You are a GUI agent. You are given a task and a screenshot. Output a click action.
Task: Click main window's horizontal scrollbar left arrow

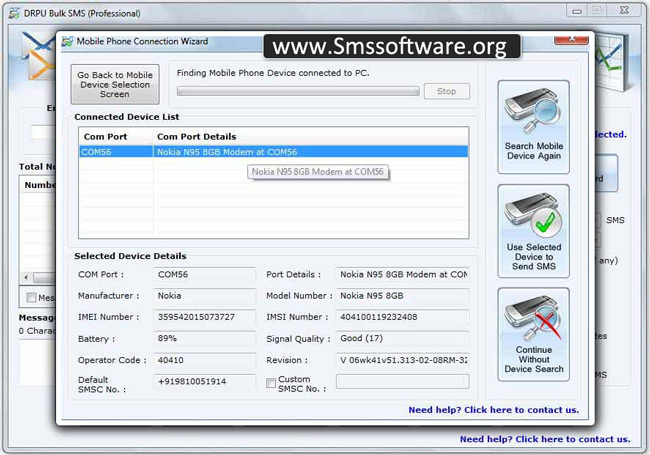[26, 277]
